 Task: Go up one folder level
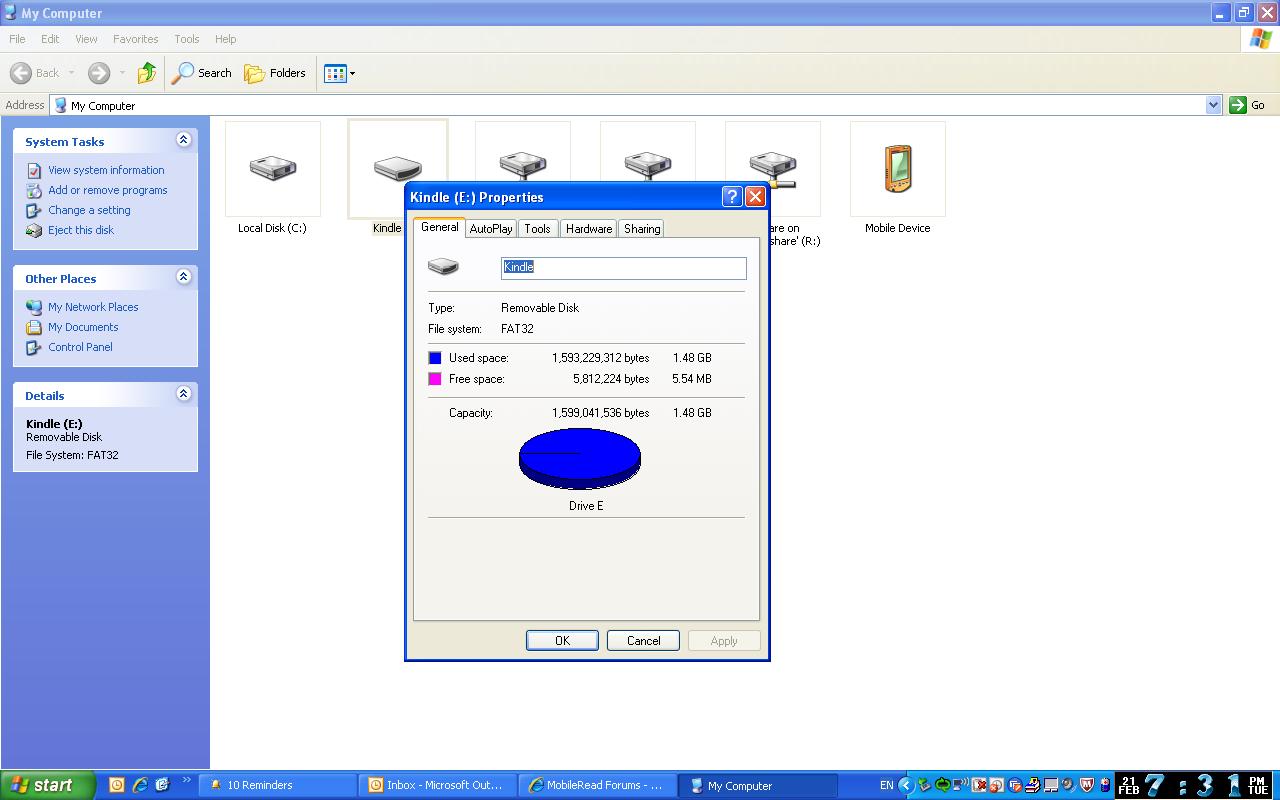[x=147, y=73]
